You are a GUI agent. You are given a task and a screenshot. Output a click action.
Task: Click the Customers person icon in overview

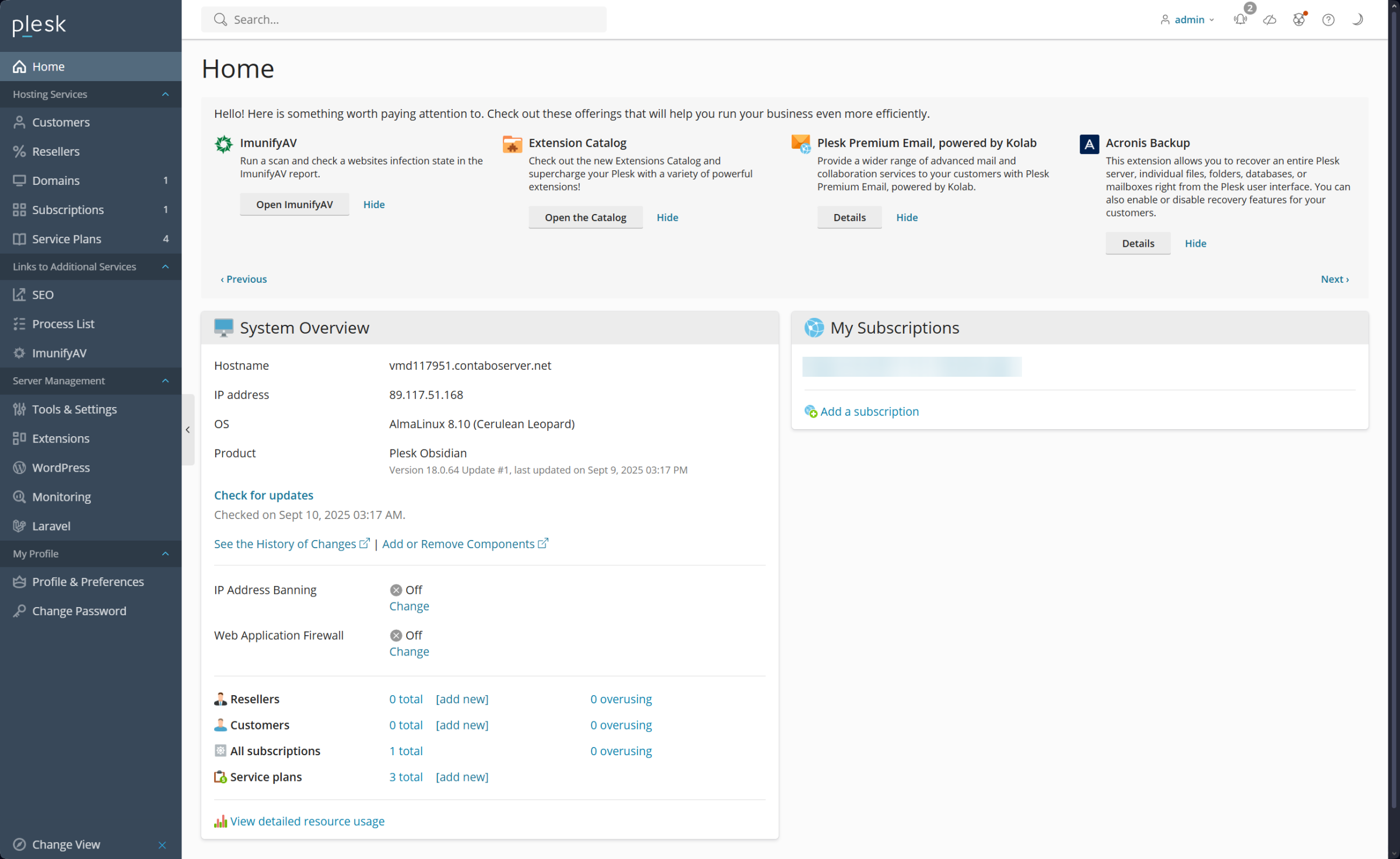tap(220, 725)
